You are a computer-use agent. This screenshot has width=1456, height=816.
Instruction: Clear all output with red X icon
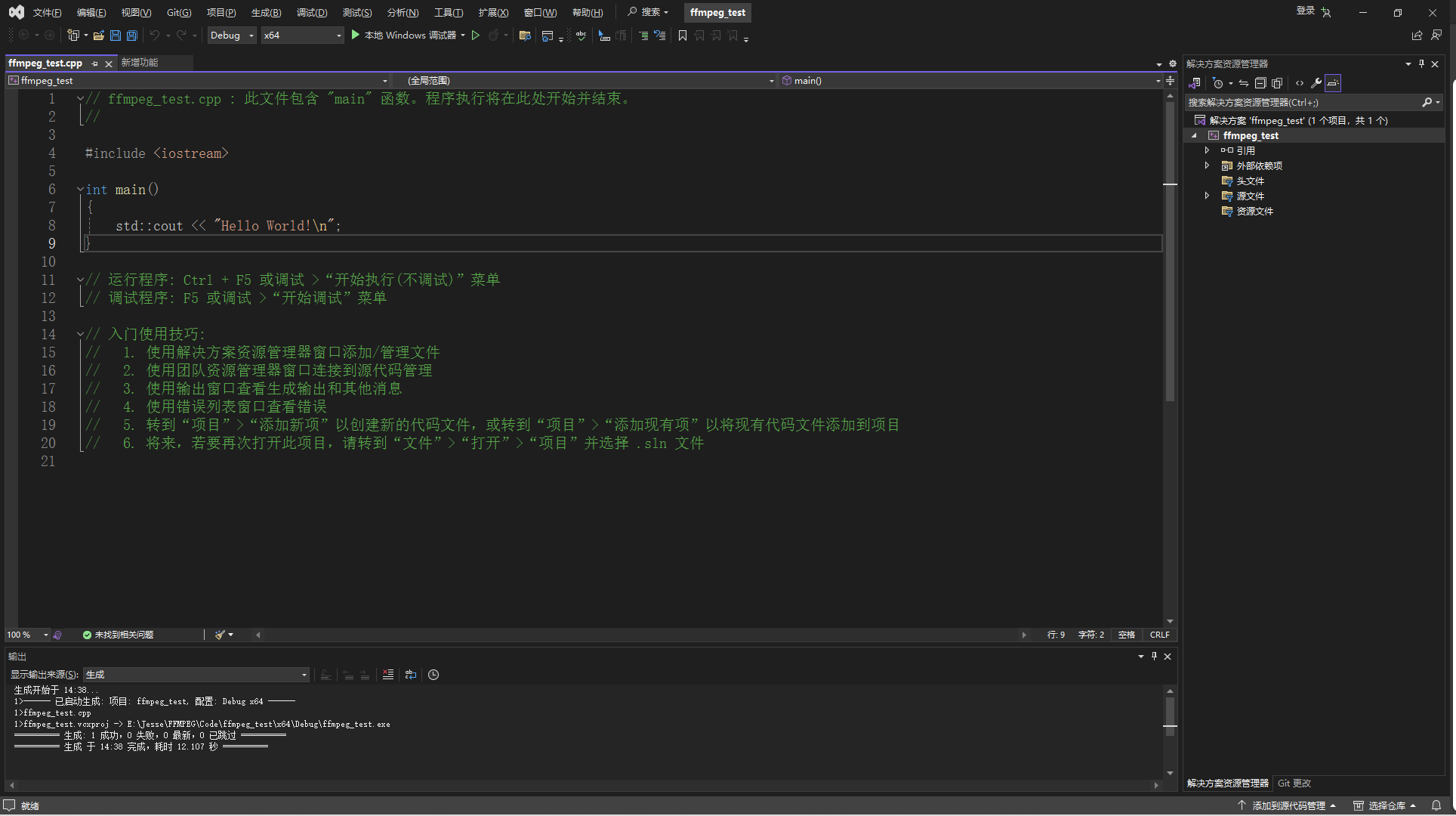[x=388, y=675]
